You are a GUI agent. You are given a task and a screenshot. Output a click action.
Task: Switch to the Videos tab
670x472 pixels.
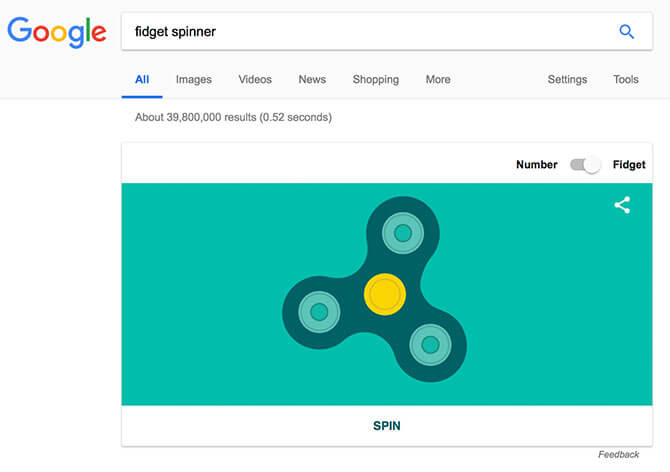(255, 79)
